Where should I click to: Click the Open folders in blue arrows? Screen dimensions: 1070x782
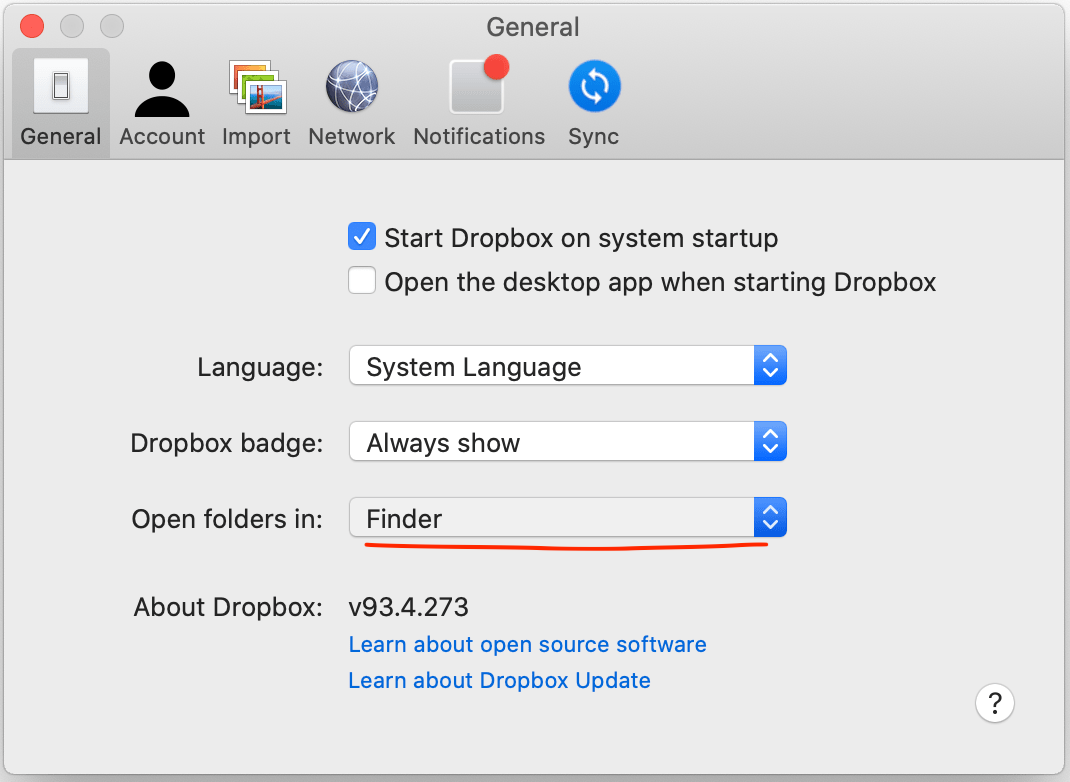[x=770, y=517]
